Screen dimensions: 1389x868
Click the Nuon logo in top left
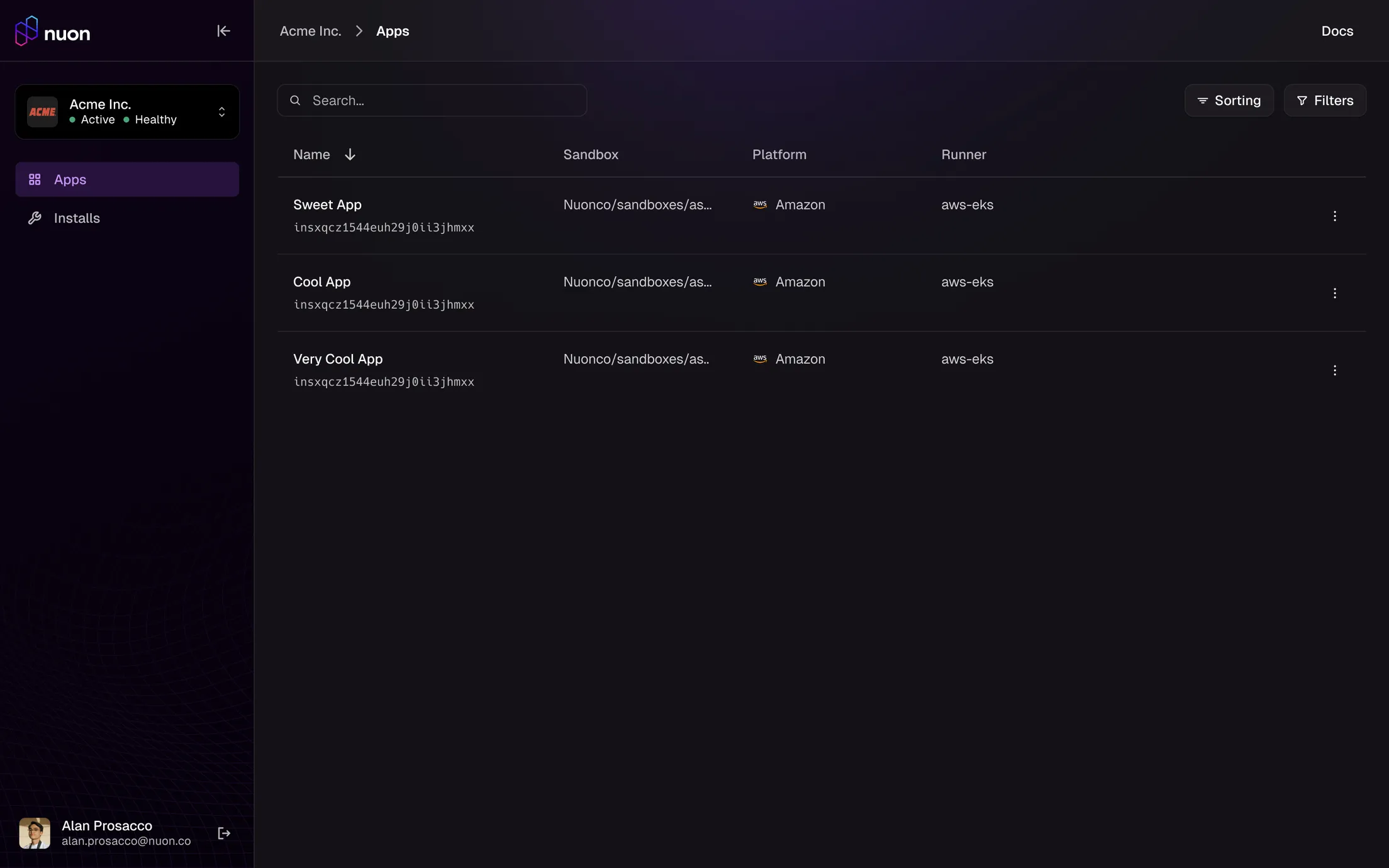click(x=53, y=30)
